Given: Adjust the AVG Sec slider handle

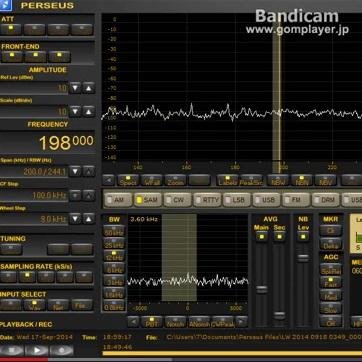Looking at the screenshot, I should 279,316.
